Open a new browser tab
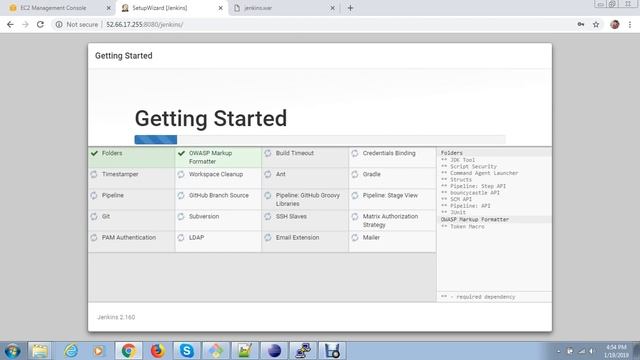This screenshot has height=360, width=640. pyautogui.click(x=350, y=8)
